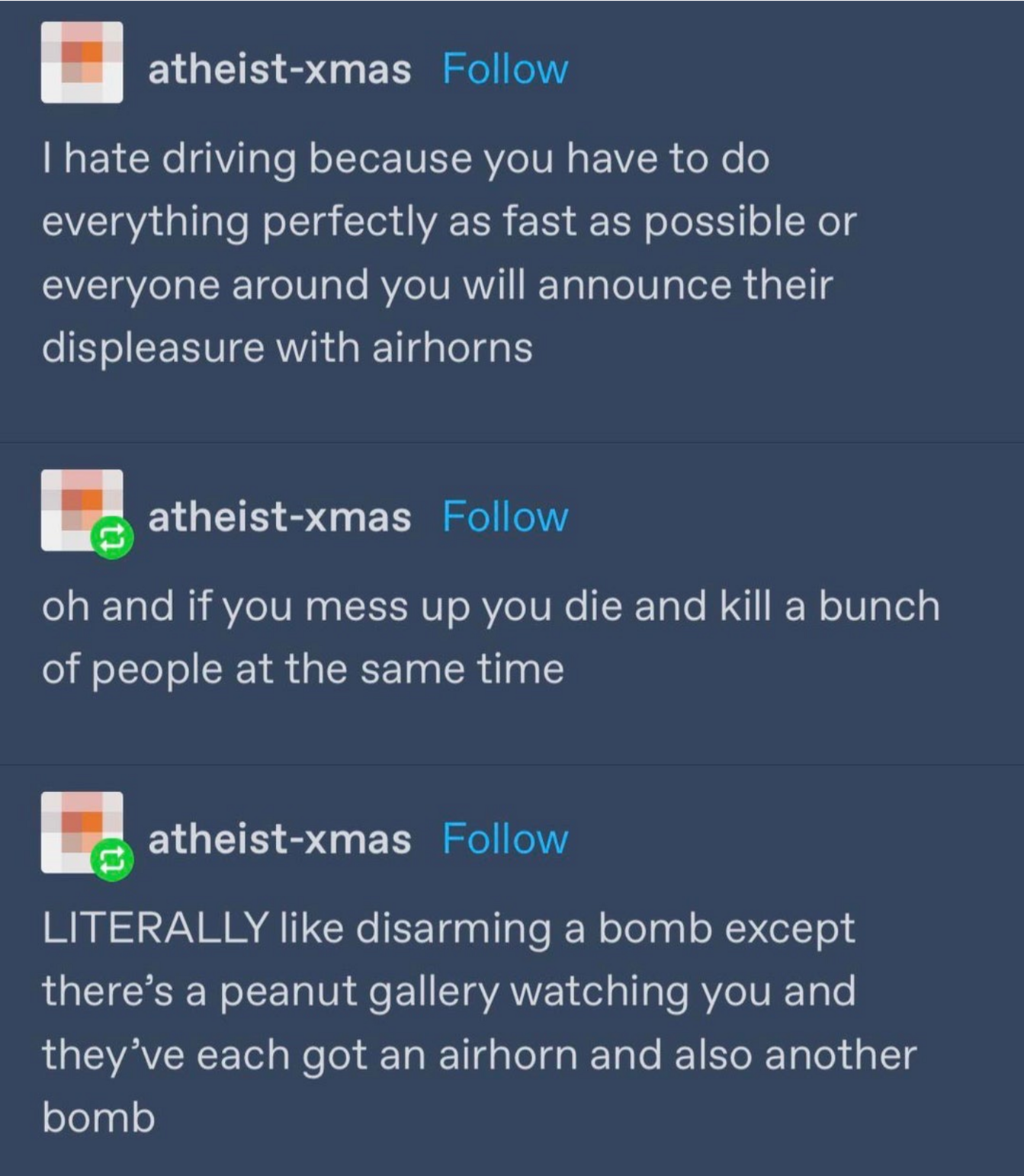Image resolution: width=1024 pixels, height=1176 pixels.
Task: Click the green reblog badge on the 'disarming a bomb' post
Action: 112,860
